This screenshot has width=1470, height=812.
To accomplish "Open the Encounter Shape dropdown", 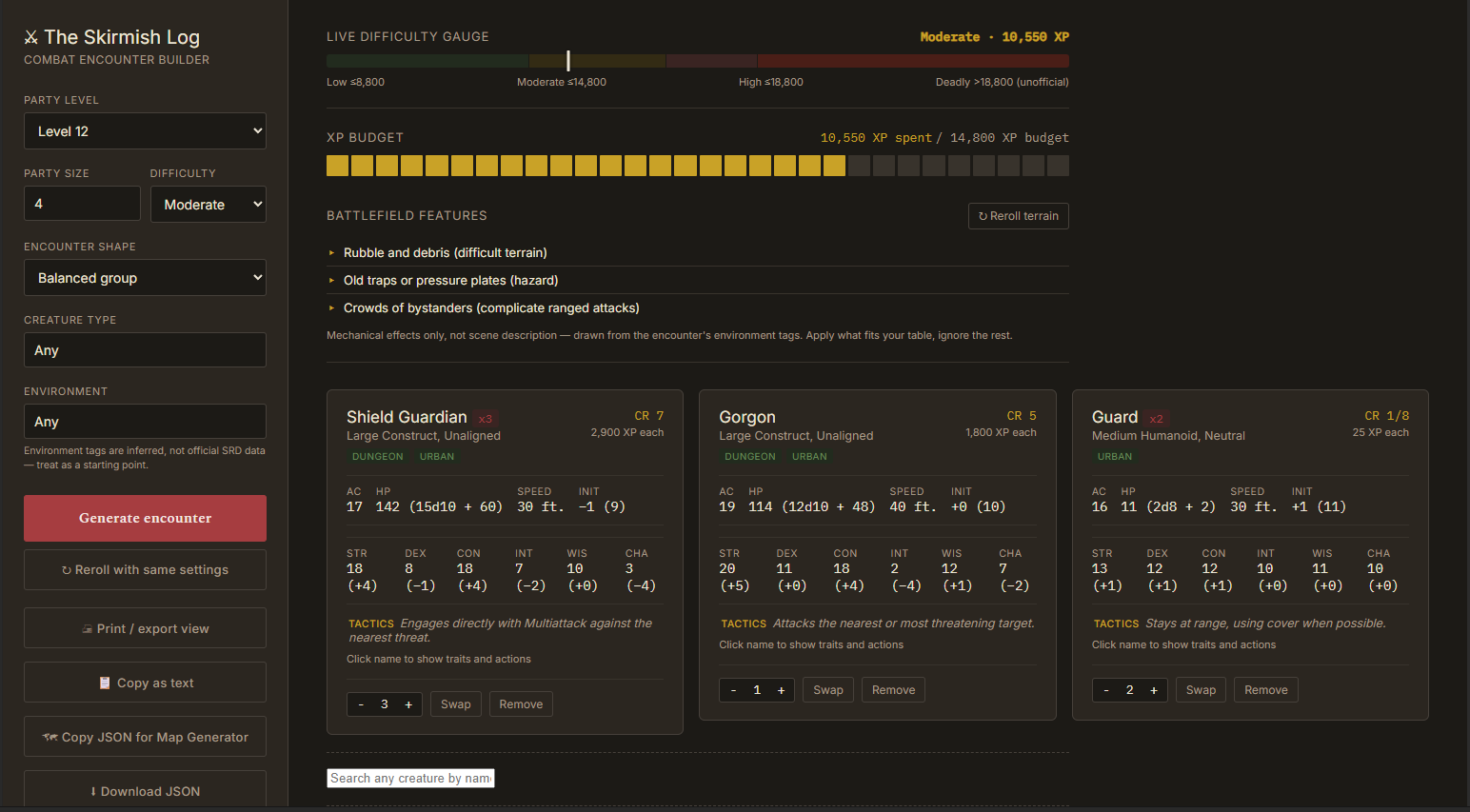I will (x=145, y=278).
